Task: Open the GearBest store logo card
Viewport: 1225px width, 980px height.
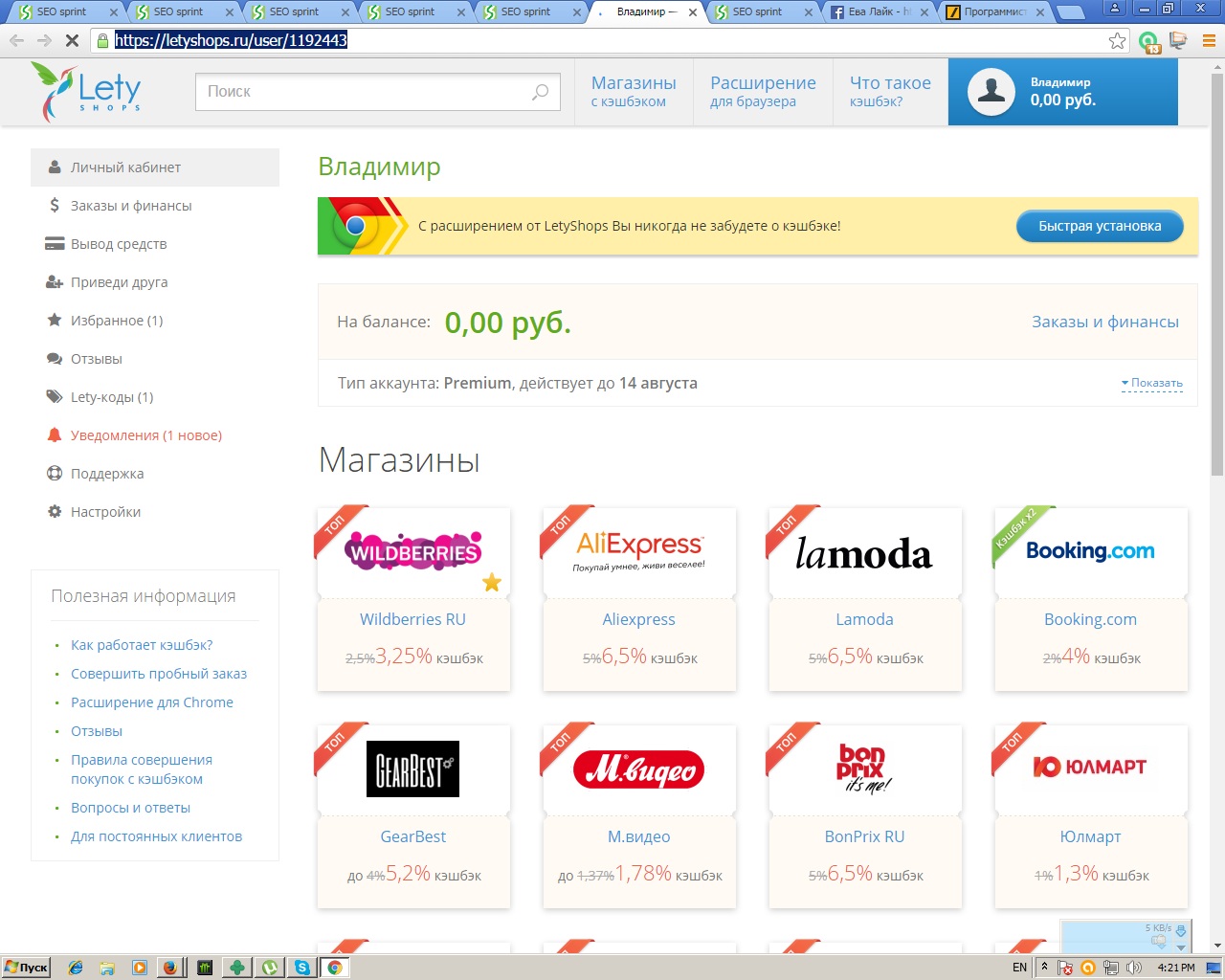Action: 413,769
